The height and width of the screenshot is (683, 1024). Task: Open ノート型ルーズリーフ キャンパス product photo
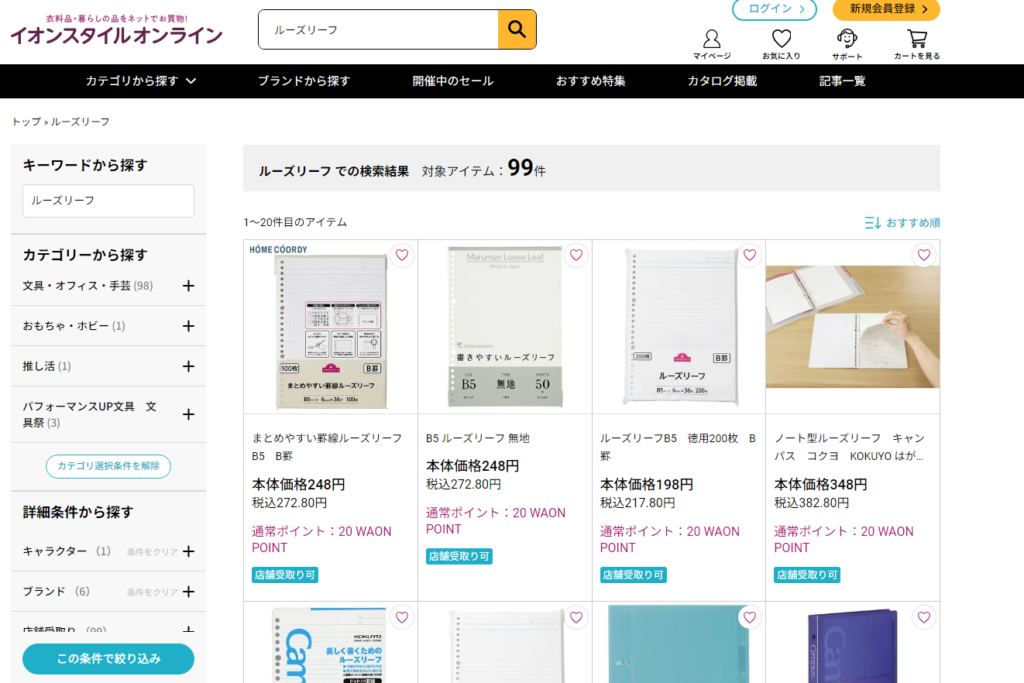(853, 327)
